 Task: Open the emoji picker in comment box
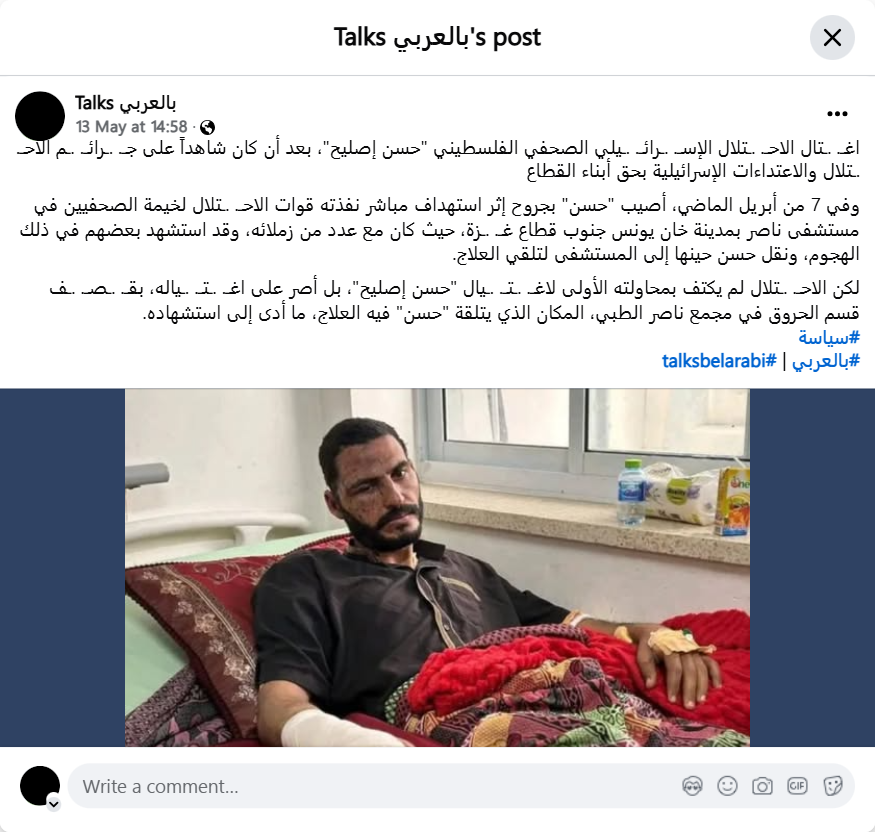tap(727, 786)
